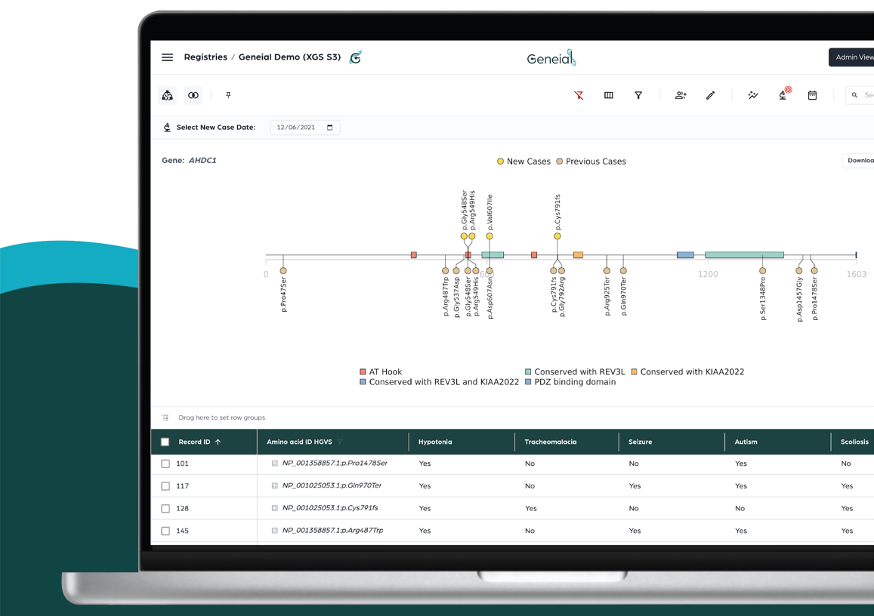Image resolution: width=874 pixels, height=616 pixels.
Task: Sort by Seizure column header
Action: [640, 442]
